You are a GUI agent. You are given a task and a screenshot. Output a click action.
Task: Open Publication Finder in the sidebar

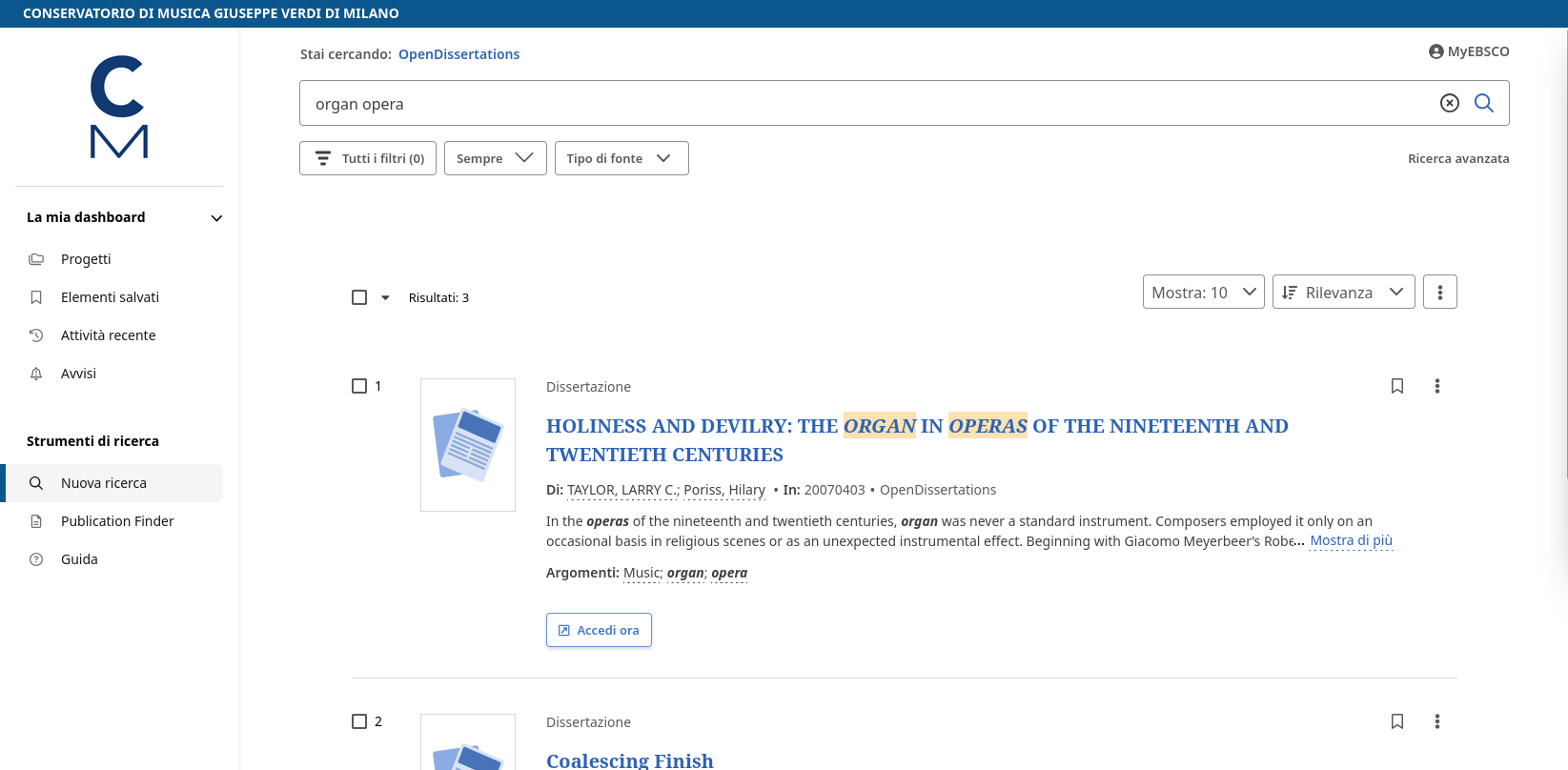[119, 521]
